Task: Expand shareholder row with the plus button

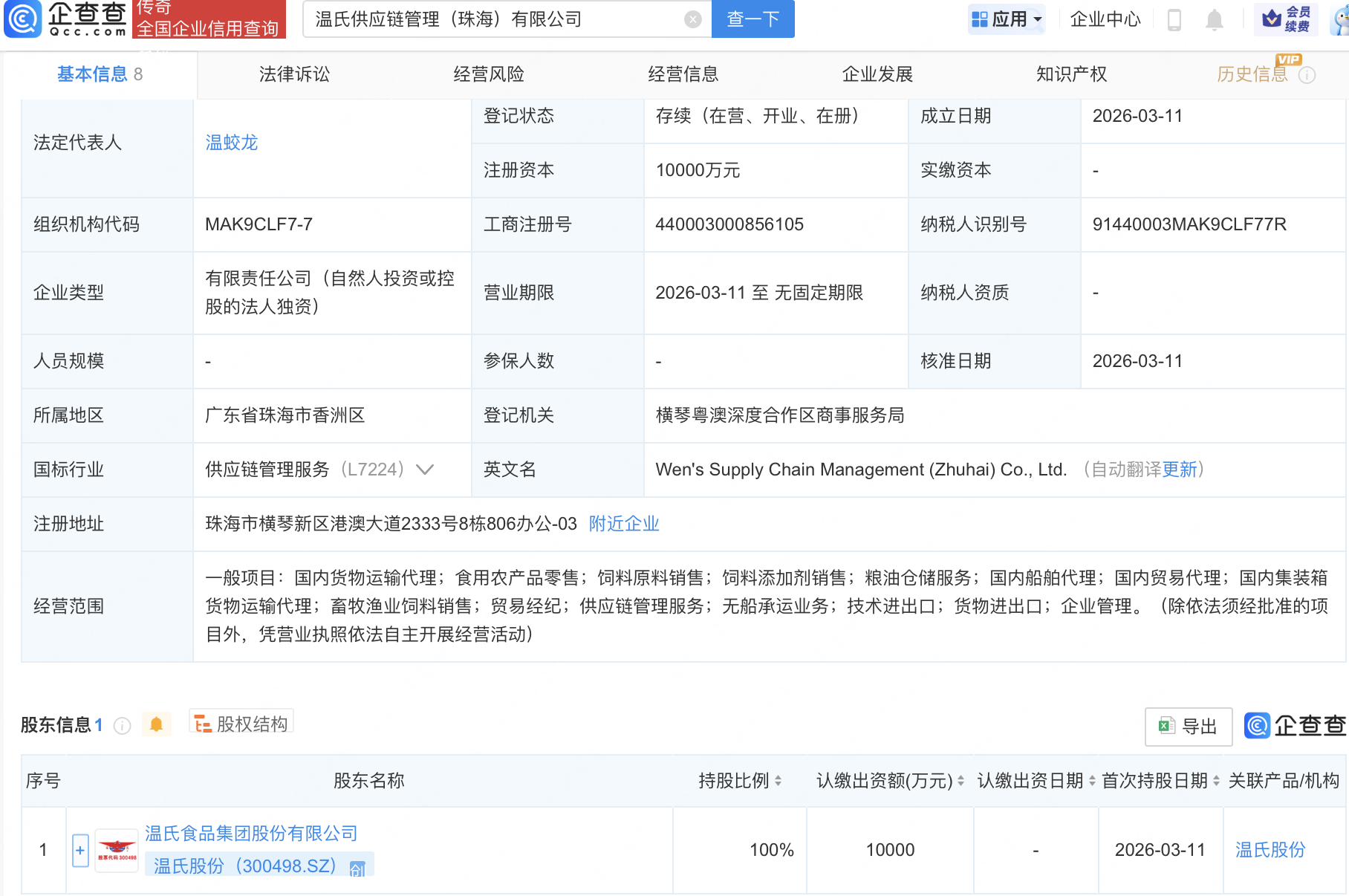Action: [x=79, y=850]
